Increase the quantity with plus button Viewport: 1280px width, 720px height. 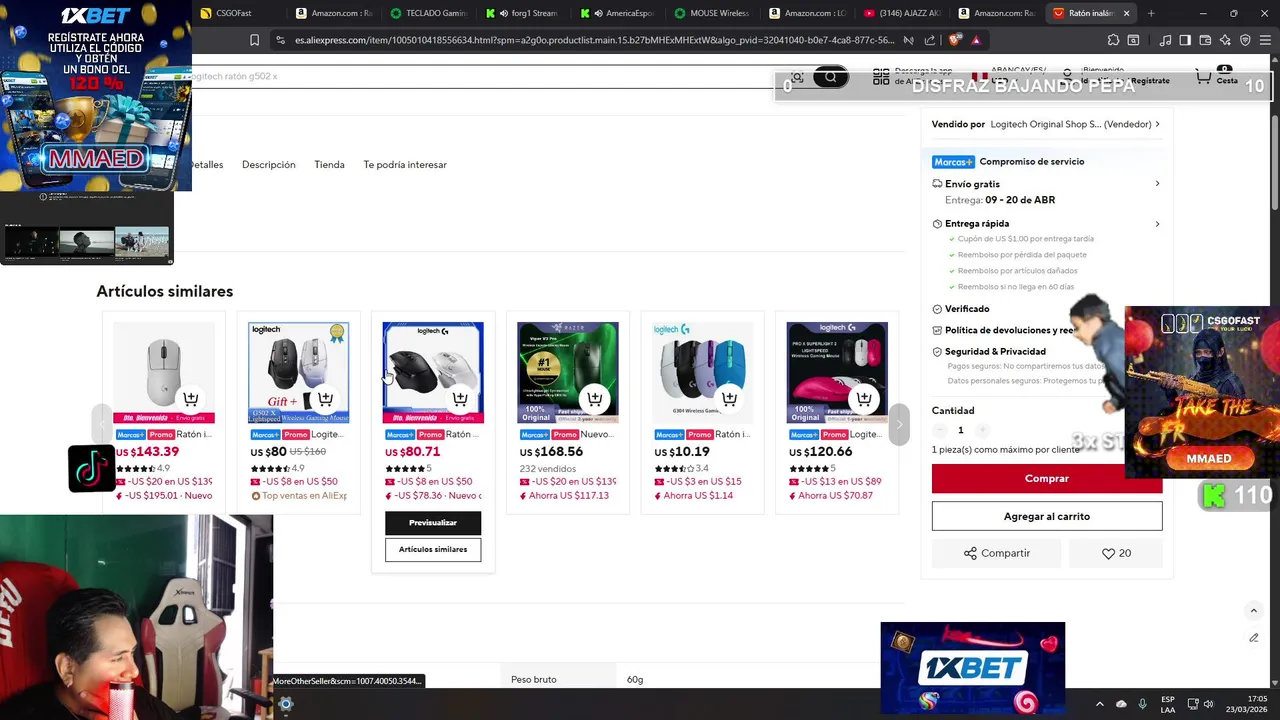[982, 430]
